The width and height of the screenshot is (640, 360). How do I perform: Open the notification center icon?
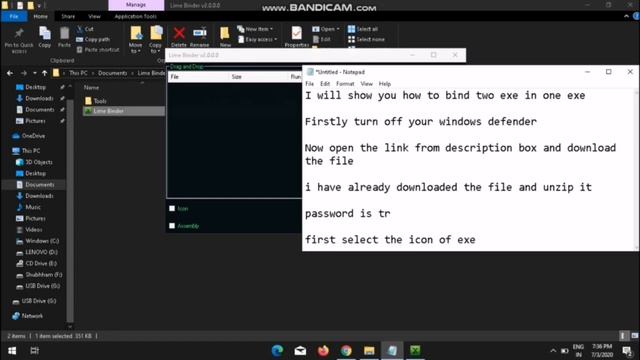coord(627,351)
